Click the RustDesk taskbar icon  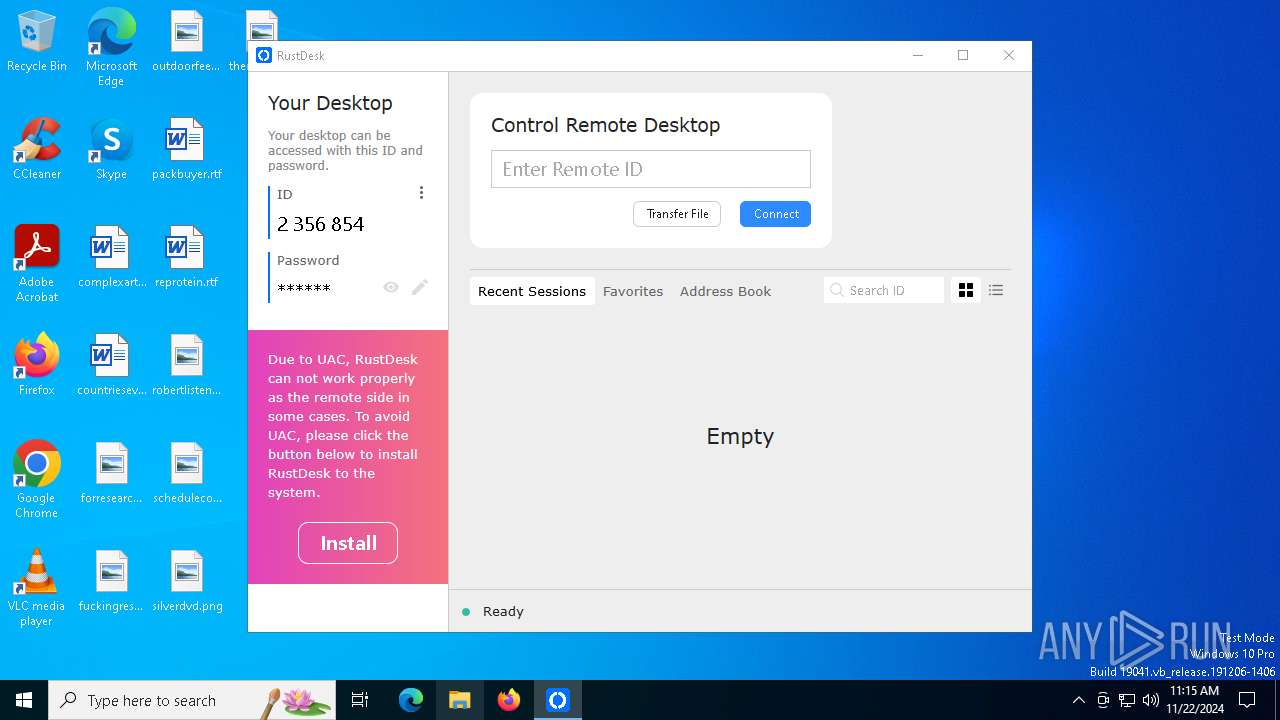pos(558,700)
